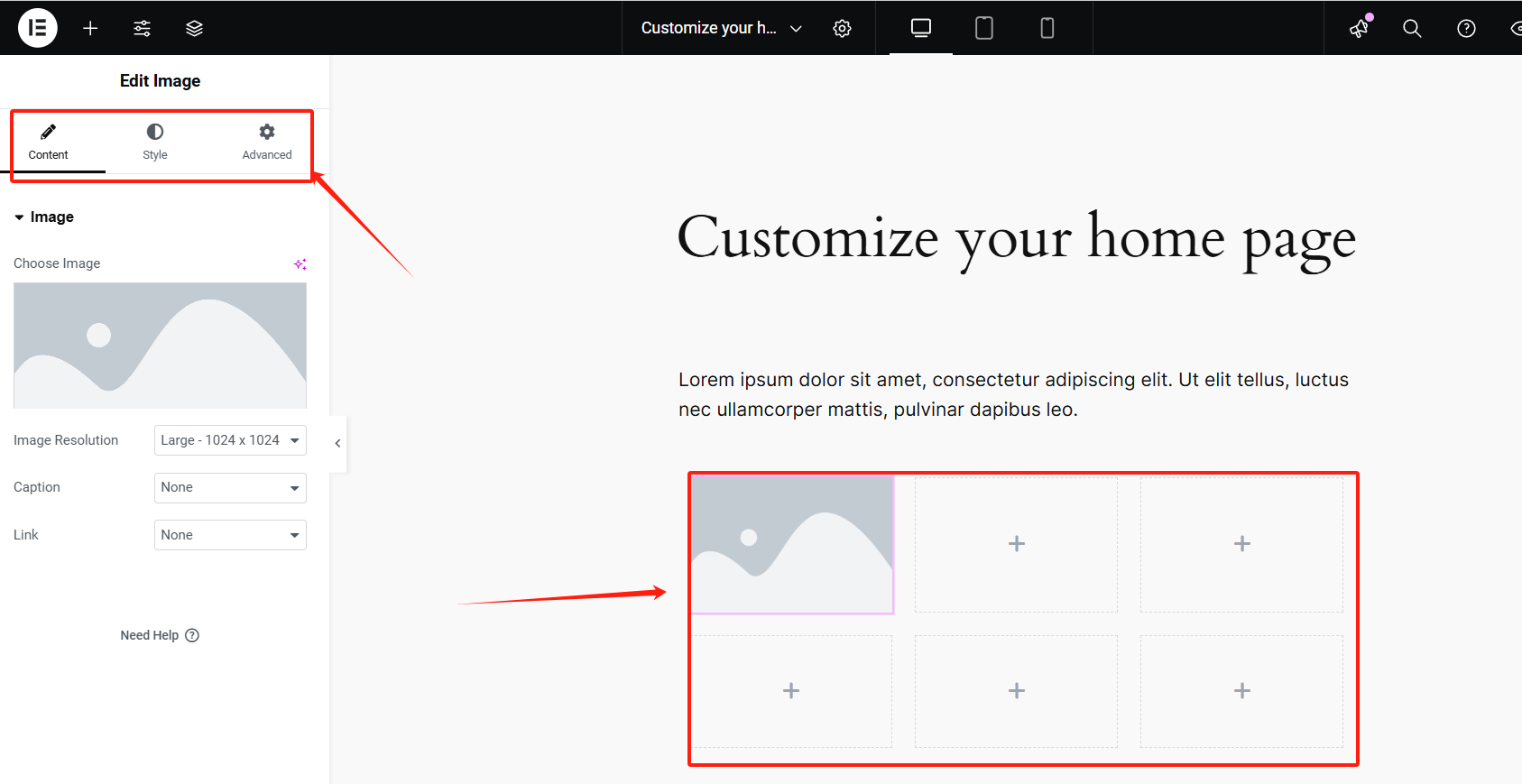Switch to the Advanced tab

pyautogui.click(x=267, y=142)
